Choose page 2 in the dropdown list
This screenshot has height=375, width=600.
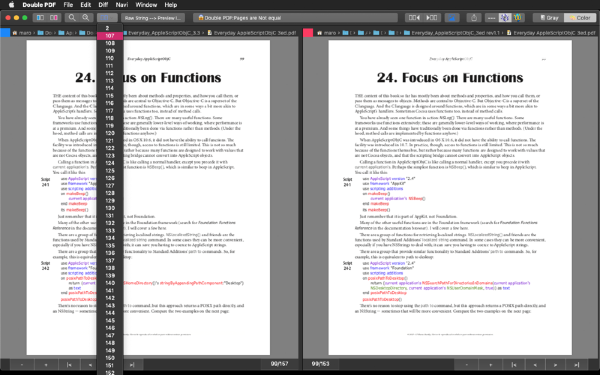tap(110, 28)
